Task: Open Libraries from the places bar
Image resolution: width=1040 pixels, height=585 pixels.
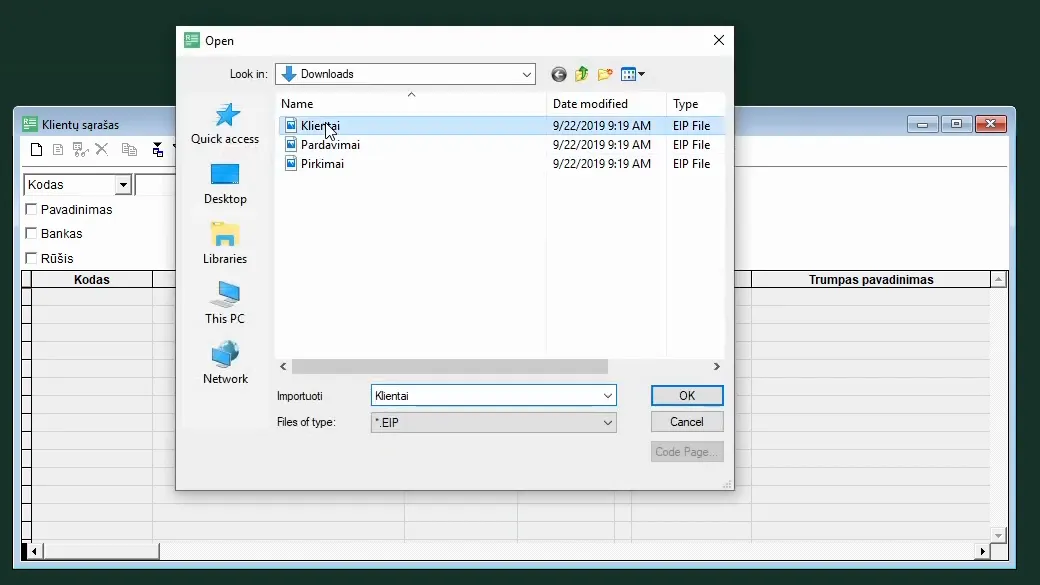Action: click(225, 244)
